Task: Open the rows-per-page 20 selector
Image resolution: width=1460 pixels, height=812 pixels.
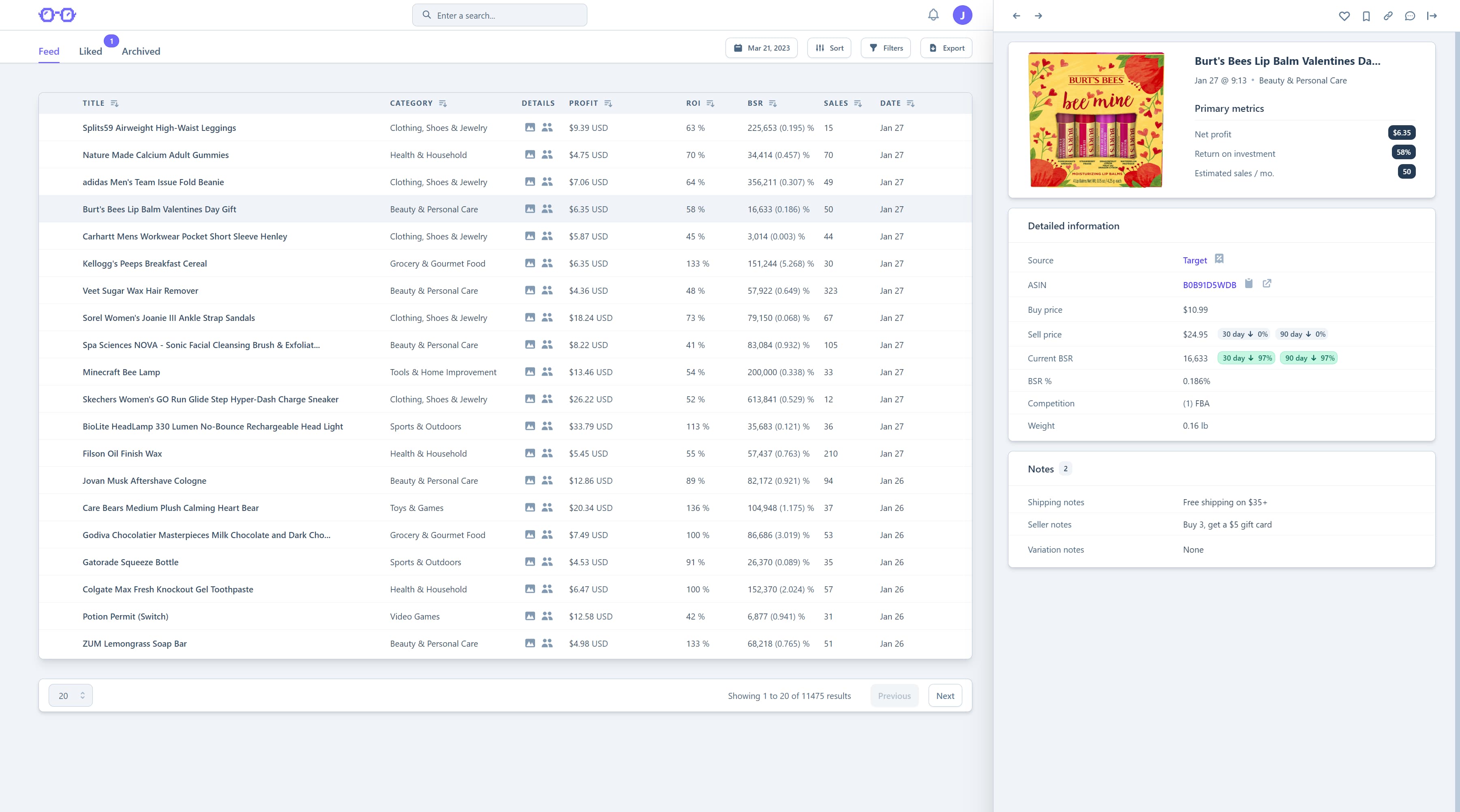Action: [71, 695]
